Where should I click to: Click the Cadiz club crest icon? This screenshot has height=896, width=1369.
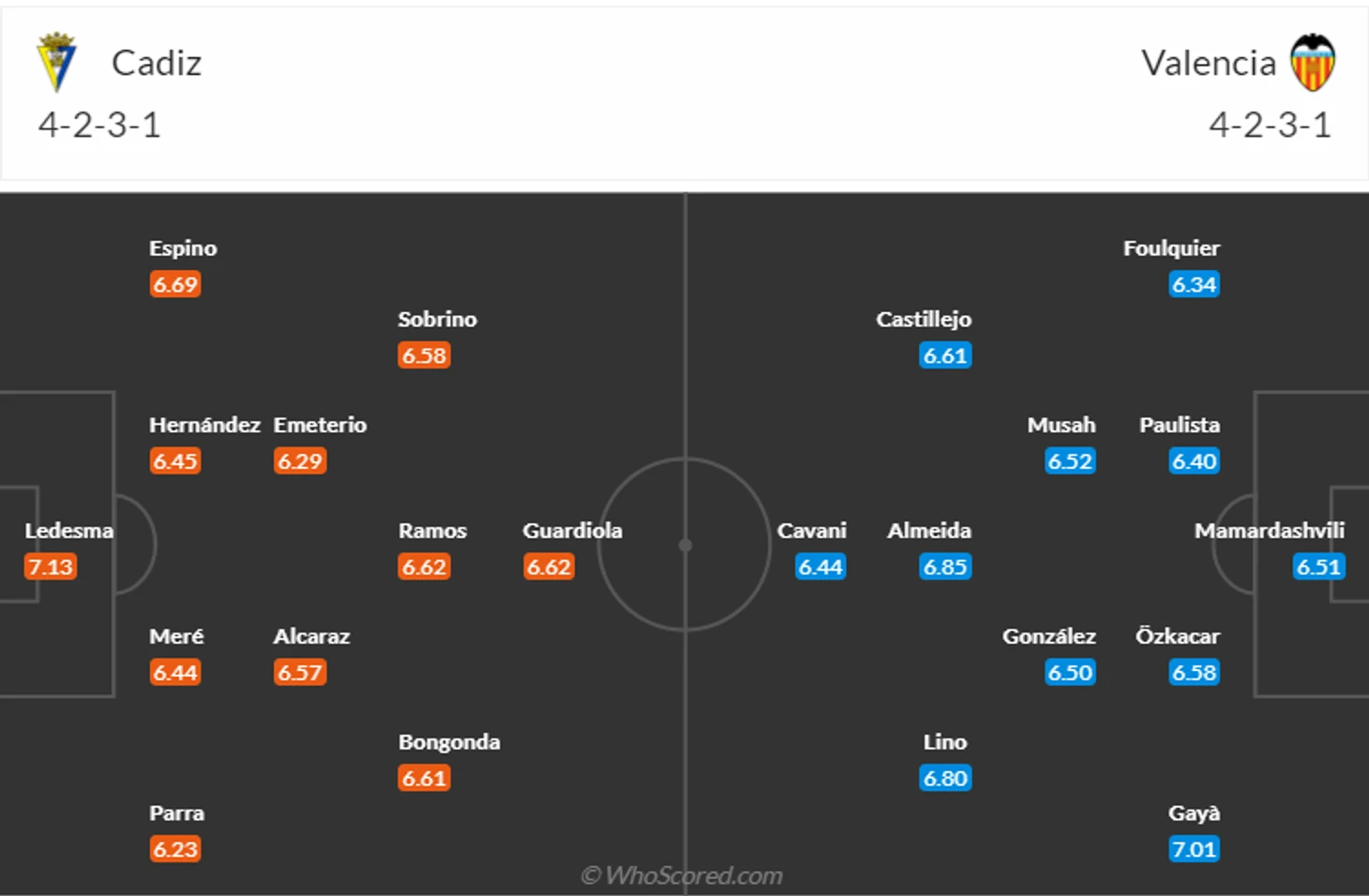[56, 62]
